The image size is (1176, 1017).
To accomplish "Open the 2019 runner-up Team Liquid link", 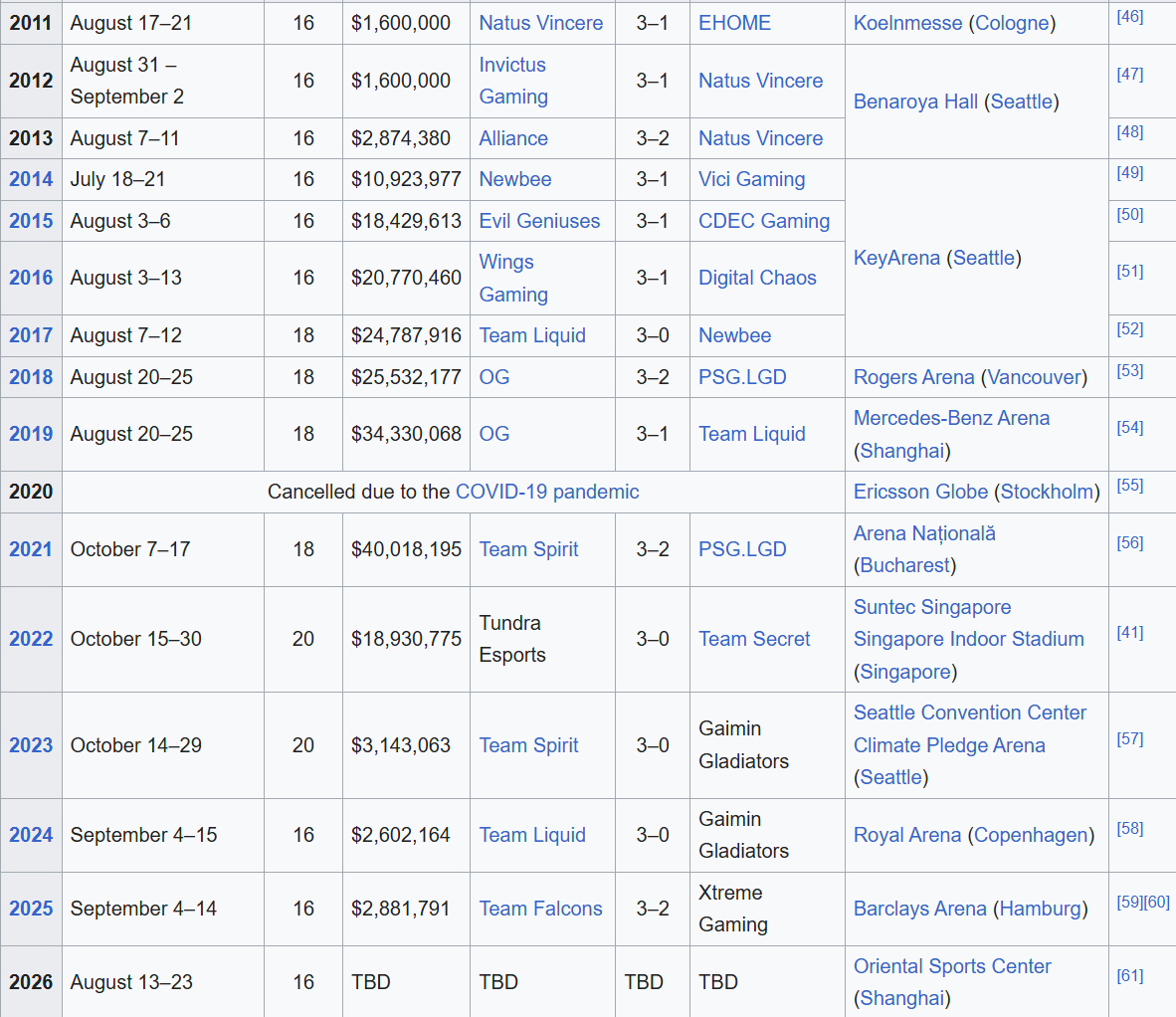I will pos(751,434).
